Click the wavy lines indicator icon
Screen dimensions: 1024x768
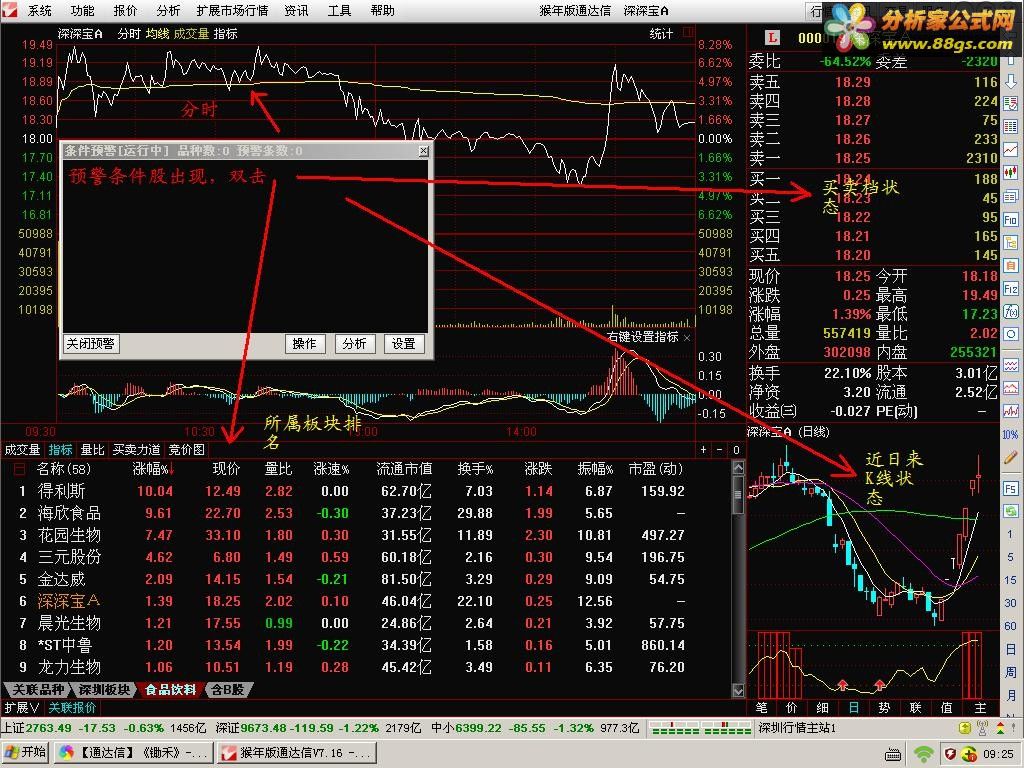click(1010, 364)
